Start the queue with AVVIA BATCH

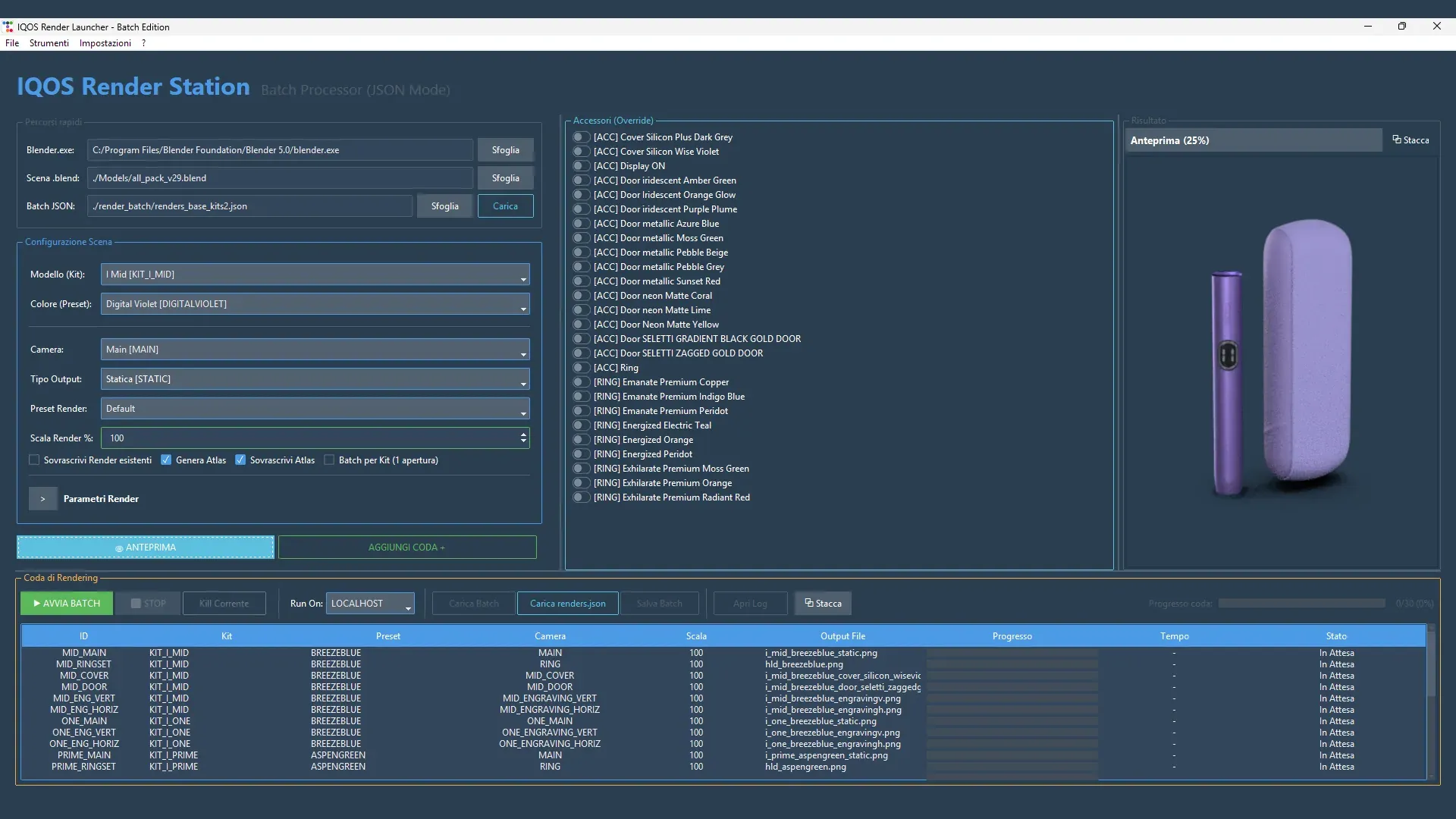[x=67, y=604]
